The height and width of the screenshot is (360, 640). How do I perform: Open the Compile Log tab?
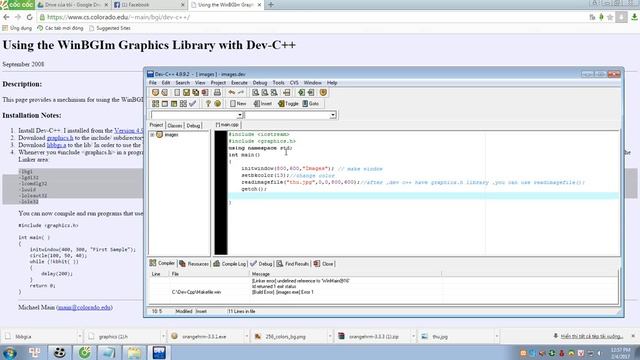(x=230, y=264)
